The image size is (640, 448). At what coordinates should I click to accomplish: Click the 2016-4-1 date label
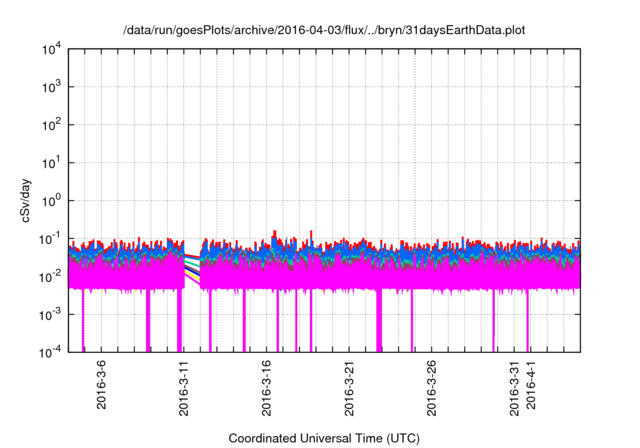pyautogui.click(x=530, y=384)
